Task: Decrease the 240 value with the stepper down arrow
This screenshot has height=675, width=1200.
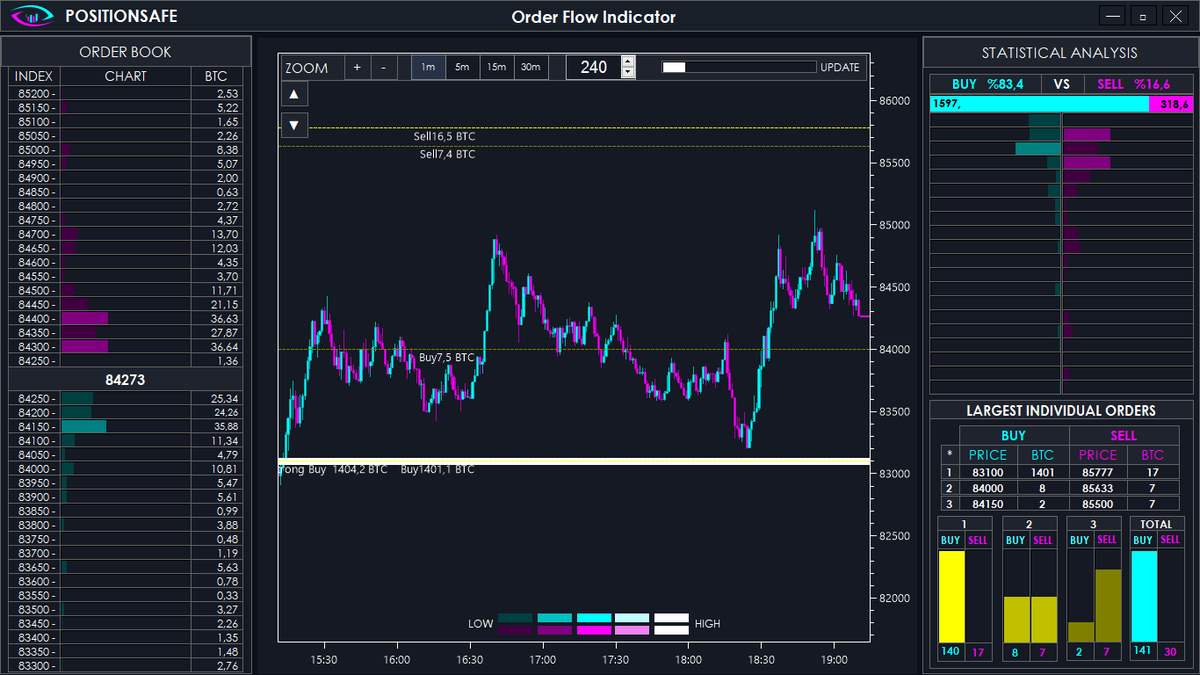Action: [628, 73]
